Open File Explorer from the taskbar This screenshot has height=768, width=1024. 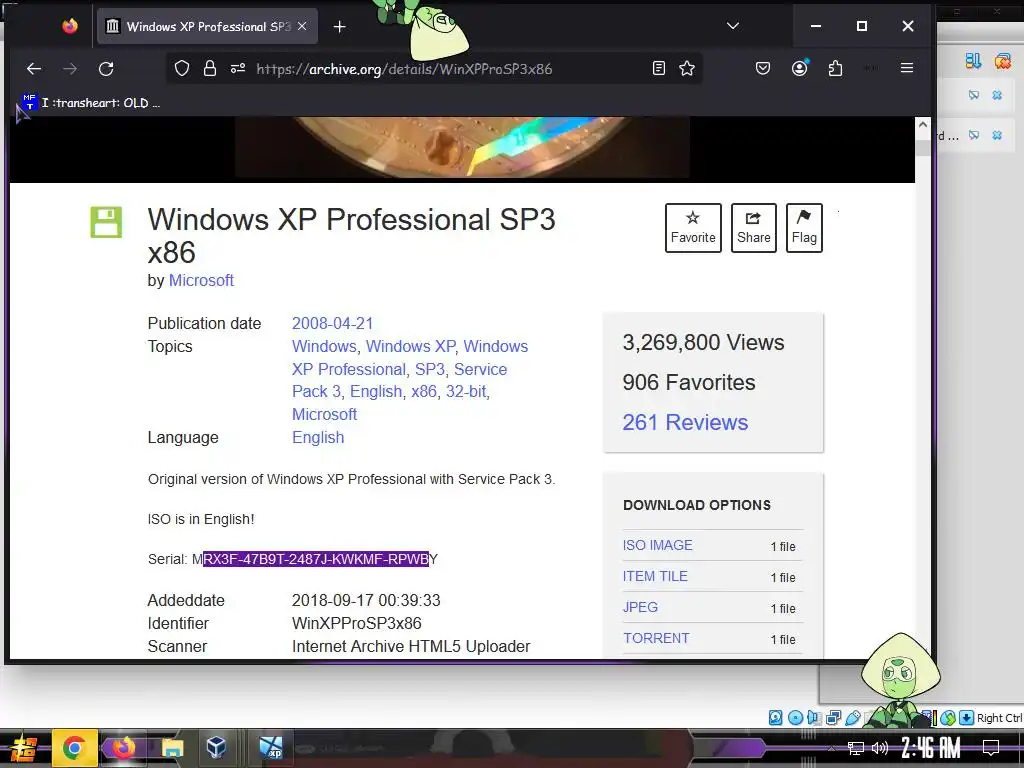(173, 748)
